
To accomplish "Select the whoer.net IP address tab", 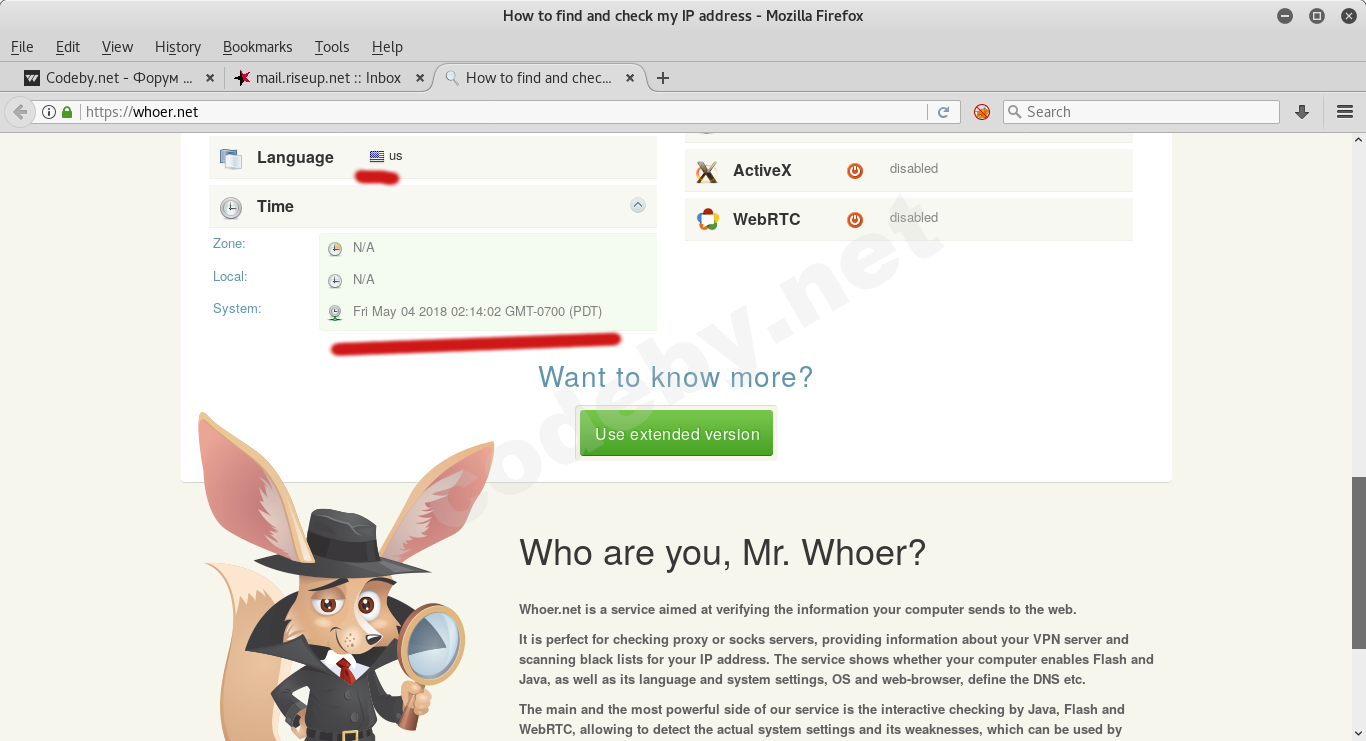I will [x=539, y=78].
